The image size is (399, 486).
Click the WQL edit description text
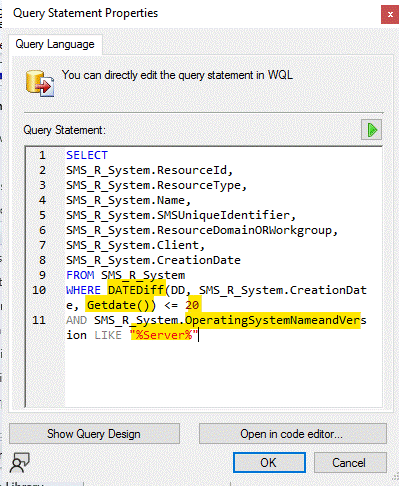(x=177, y=75)
